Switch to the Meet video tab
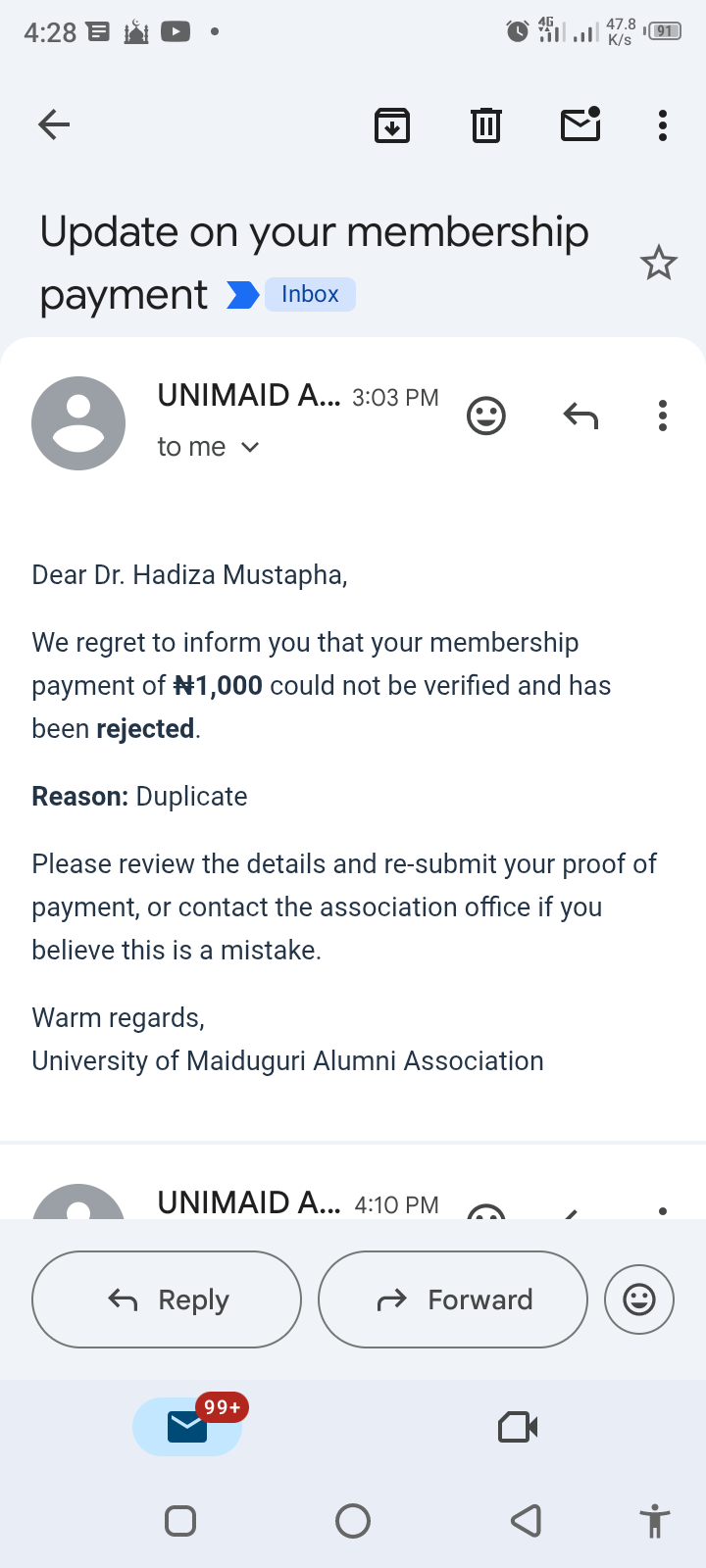706x1568 pixels. (518, 1427)
